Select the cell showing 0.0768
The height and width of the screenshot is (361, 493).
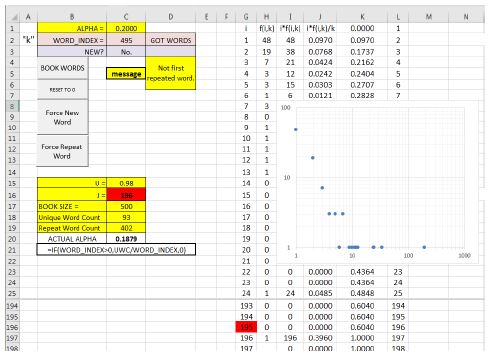pos(320,52)
